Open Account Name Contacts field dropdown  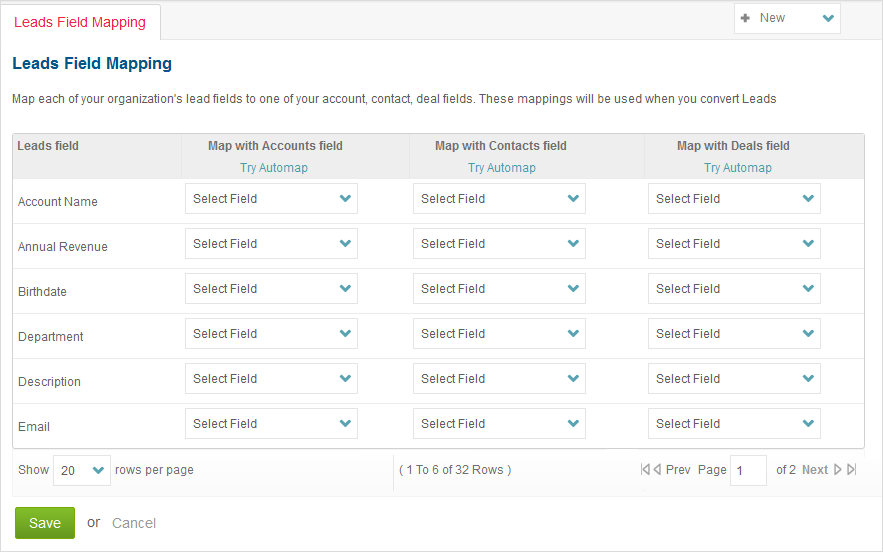[x=500, y=198]
